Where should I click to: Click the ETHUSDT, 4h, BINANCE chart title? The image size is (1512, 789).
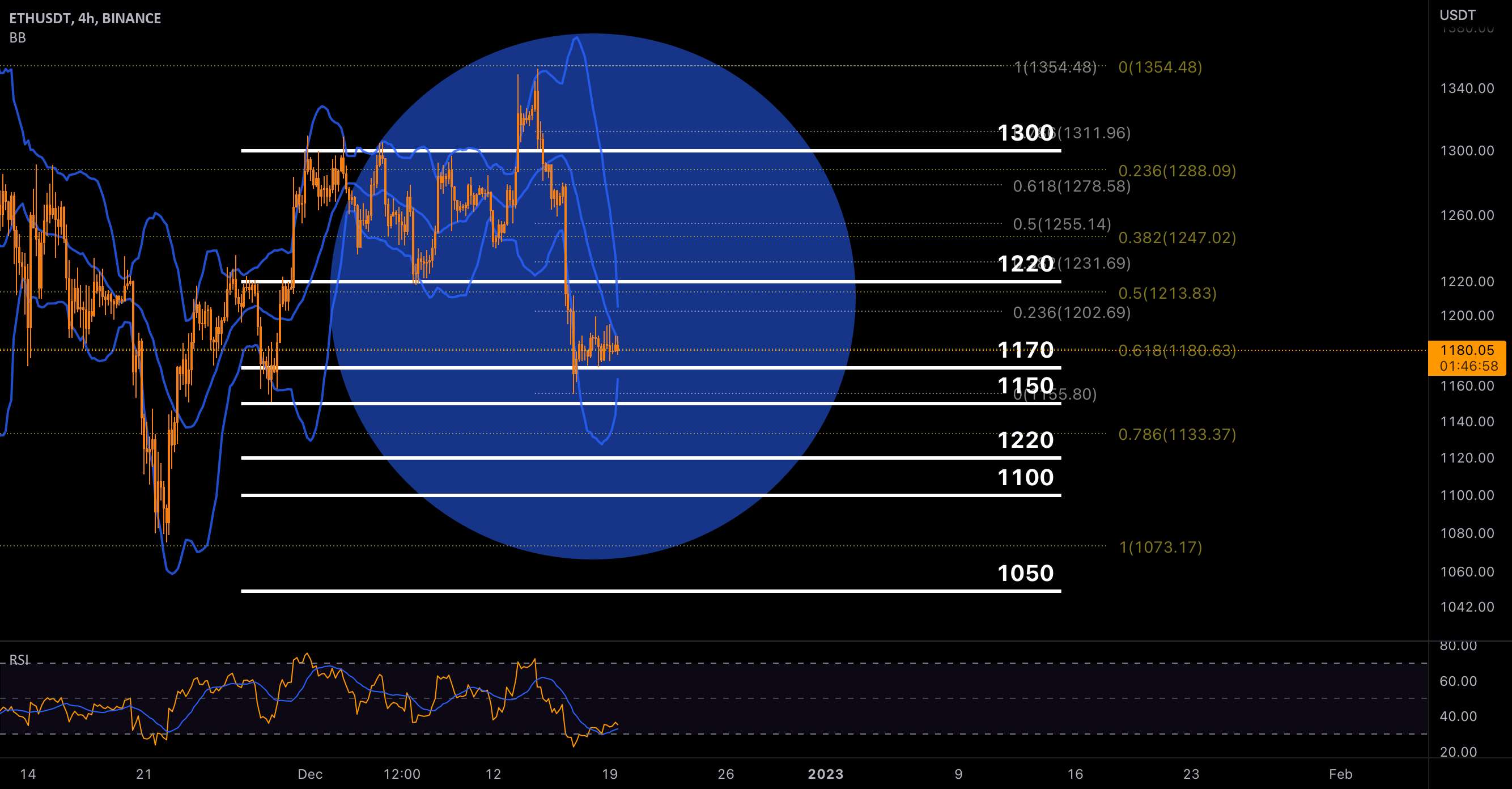pyautogui.click(x=85, y=18)
